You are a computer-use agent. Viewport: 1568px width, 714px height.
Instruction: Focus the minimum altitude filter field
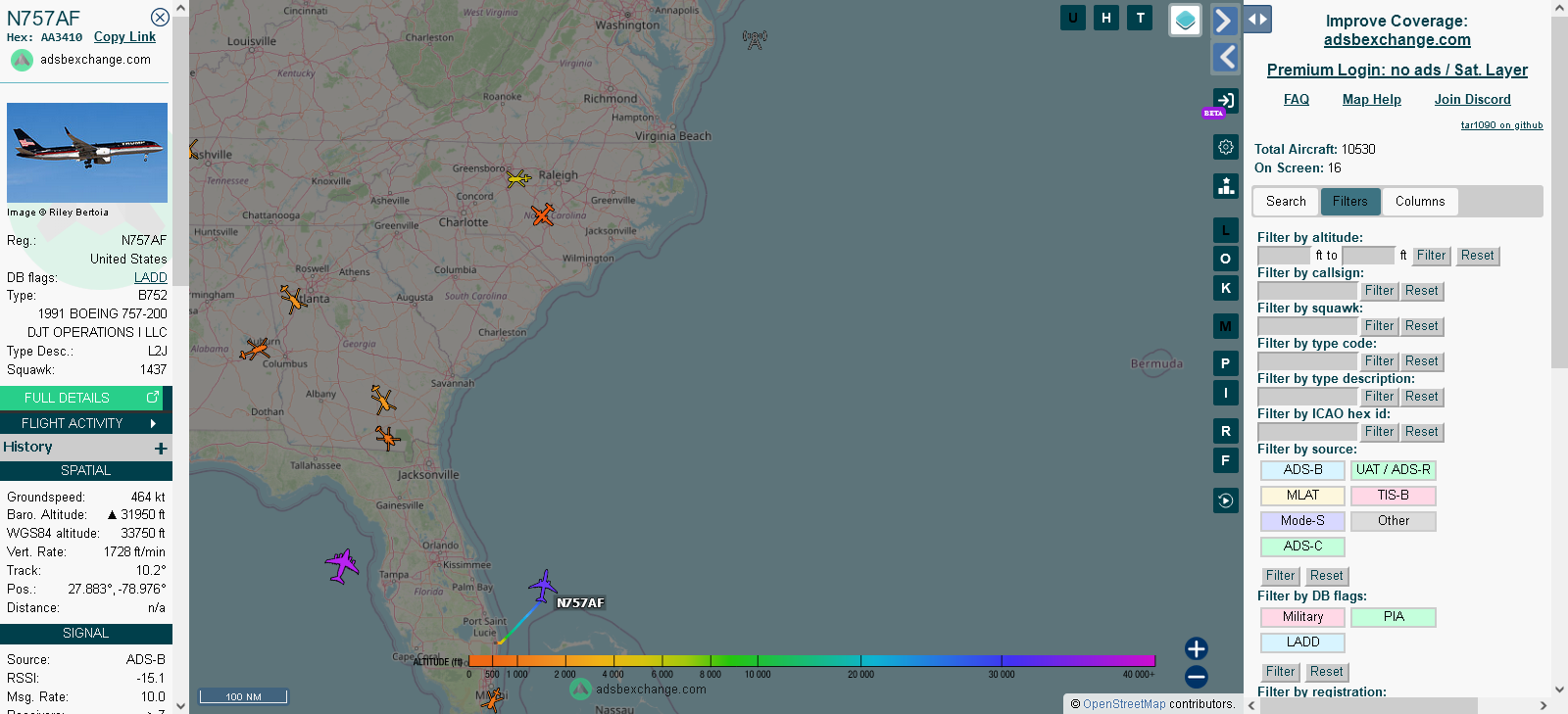[x=1284, y=256]
